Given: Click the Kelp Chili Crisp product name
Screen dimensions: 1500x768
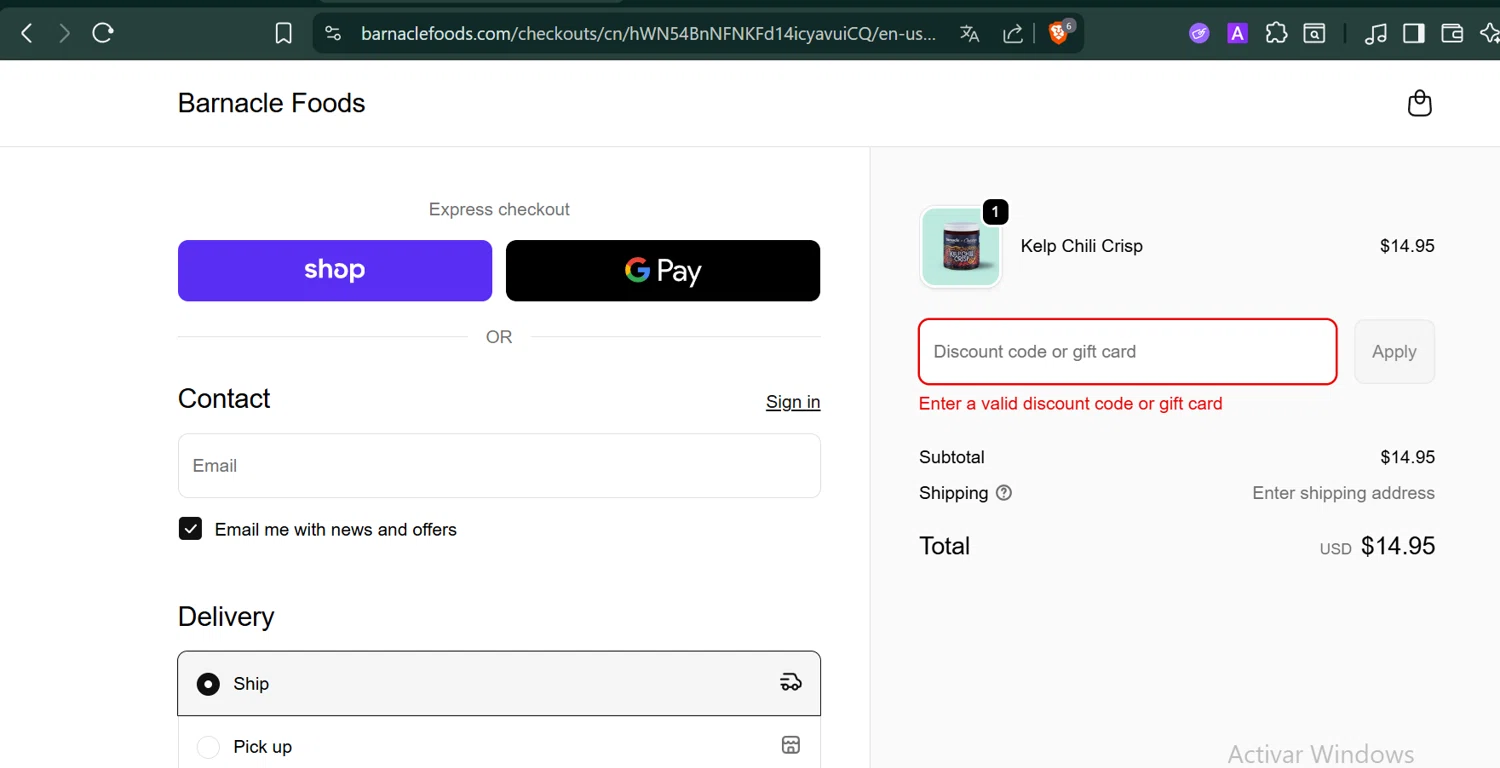Looking at the screenshot, I should click(x=1081, y=246).
